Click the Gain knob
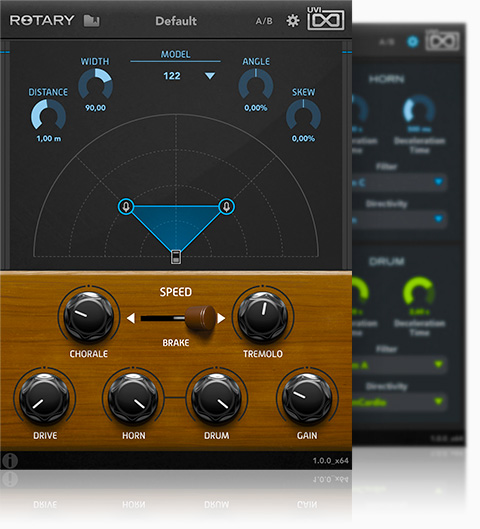The image size is (480, 529). pos(307,398)
